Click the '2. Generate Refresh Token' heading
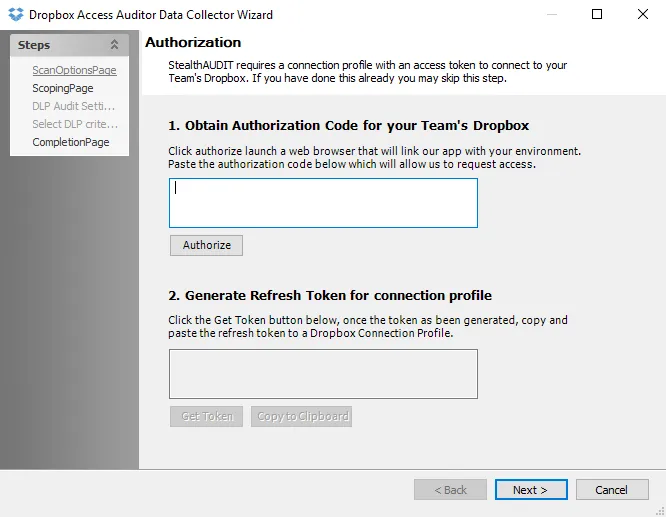The width and height of the screenshot is (666, 517). click(330, 295)
